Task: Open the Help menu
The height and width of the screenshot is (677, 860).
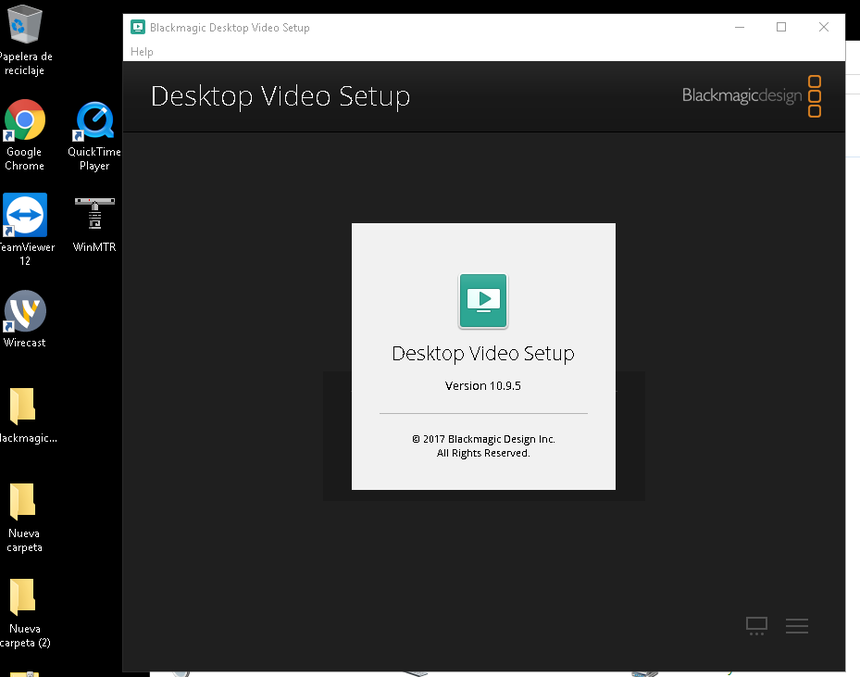Action: (142, 52)
